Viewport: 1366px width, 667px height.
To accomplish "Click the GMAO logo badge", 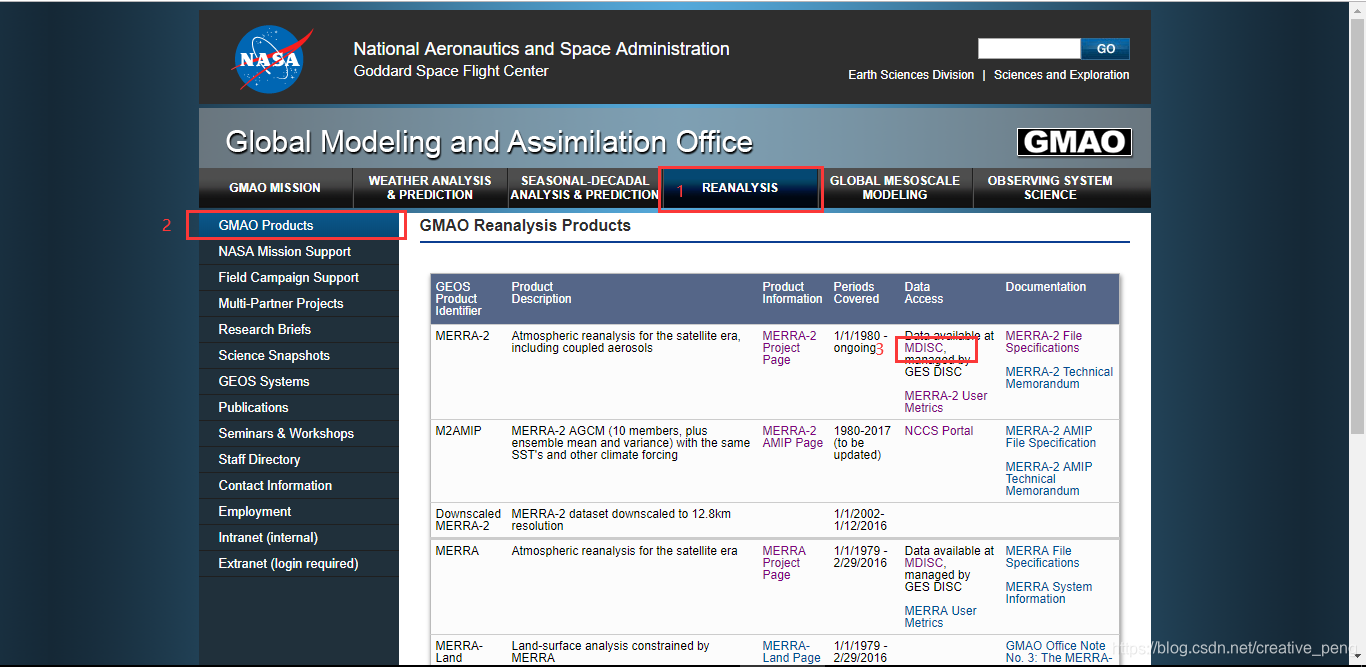I will (1074, 142).
